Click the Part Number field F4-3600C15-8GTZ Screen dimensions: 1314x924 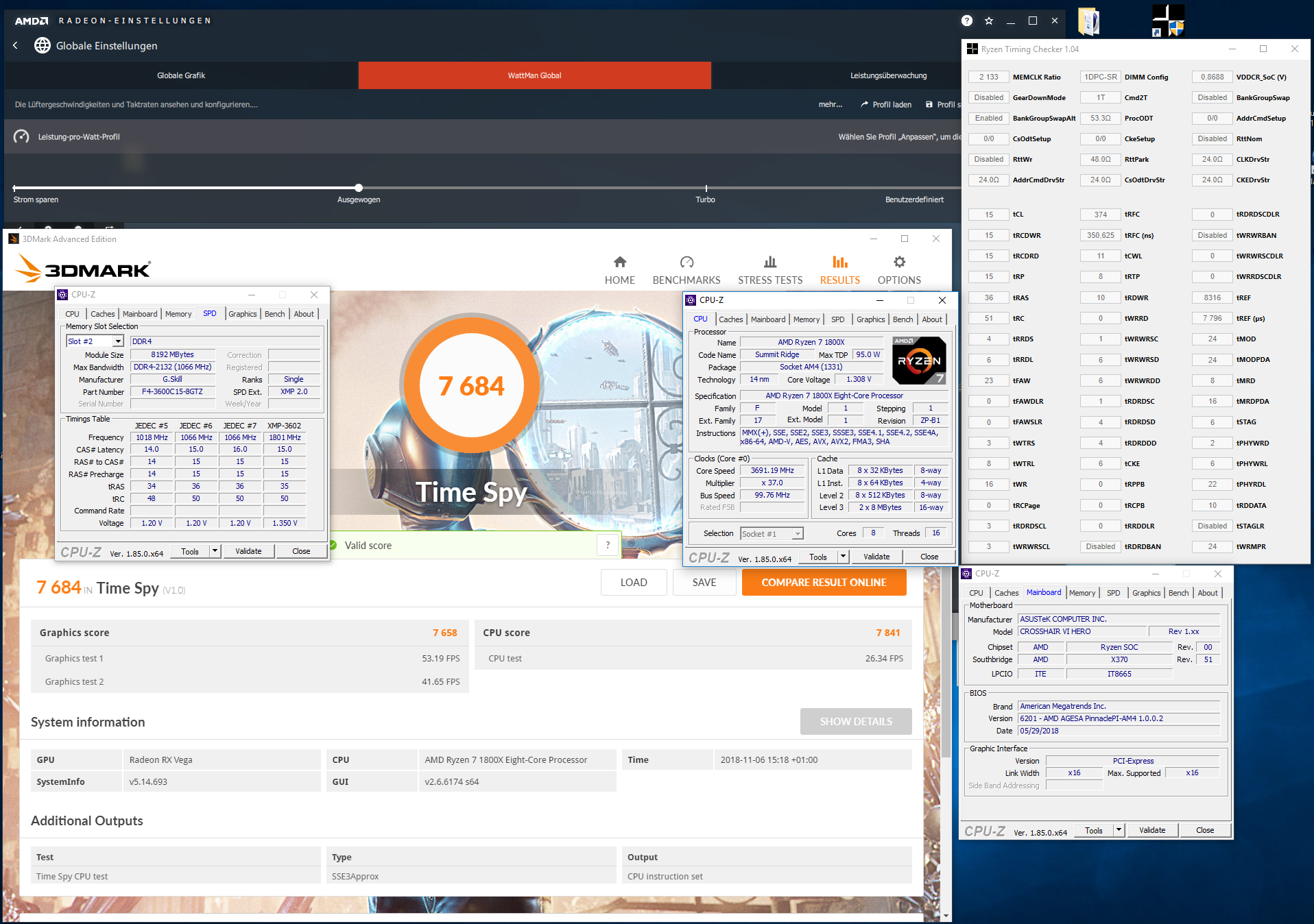(172, 391)
